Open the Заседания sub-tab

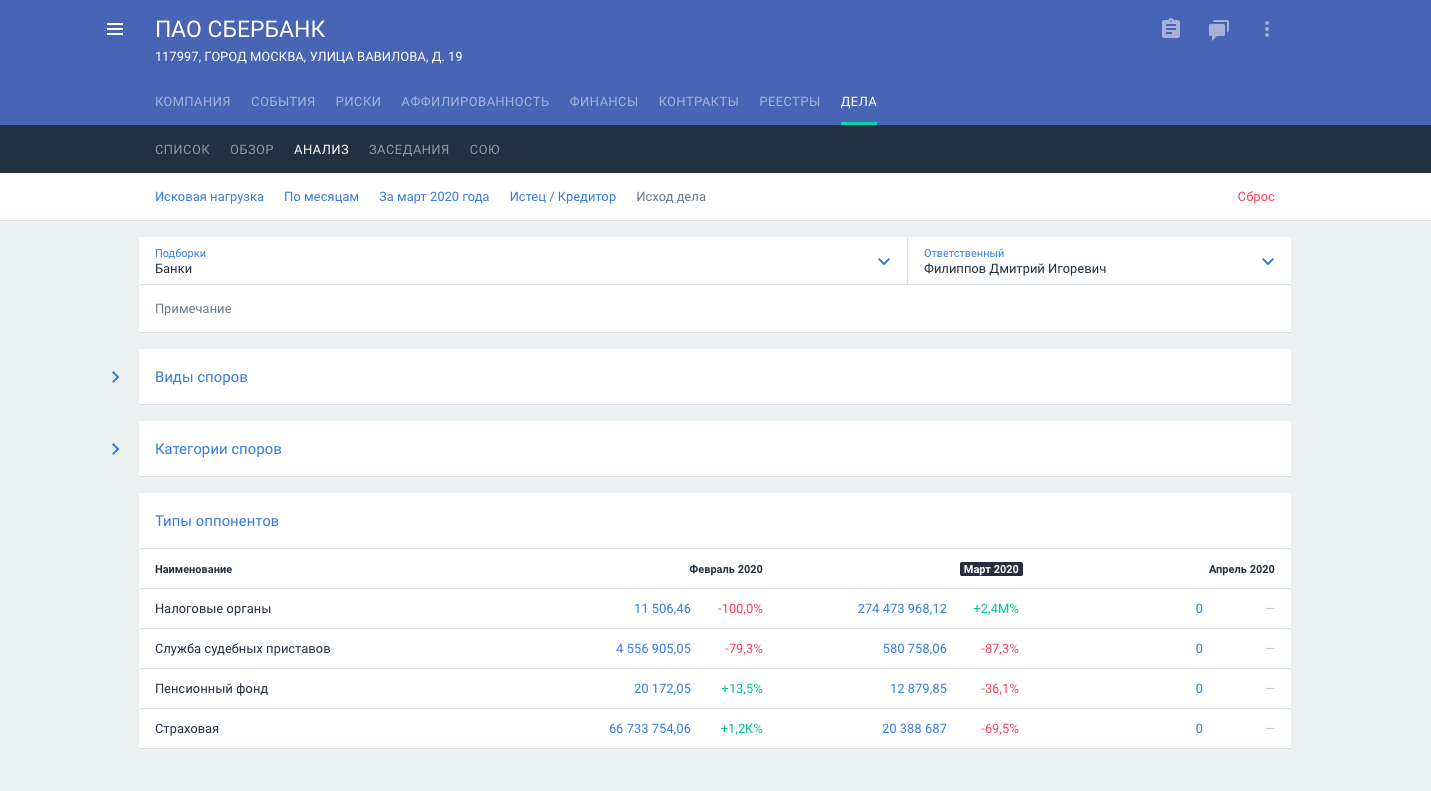409,149
